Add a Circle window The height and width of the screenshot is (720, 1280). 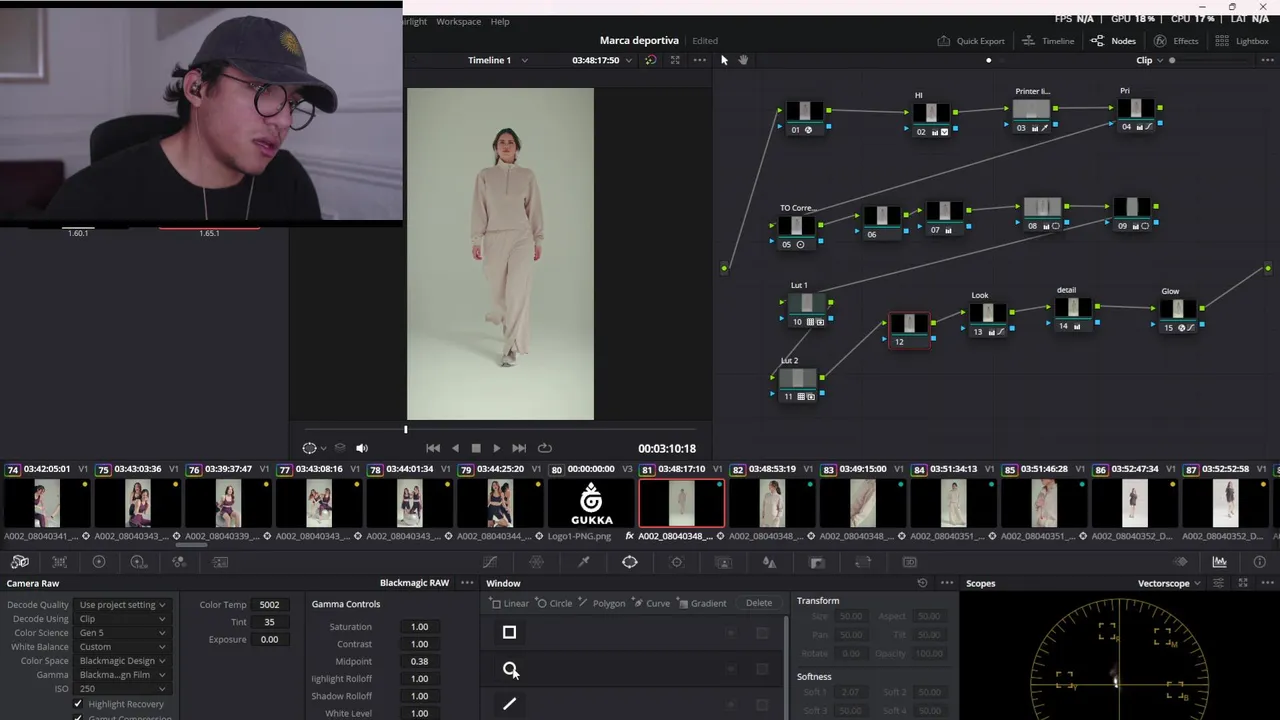coord(554,603)
